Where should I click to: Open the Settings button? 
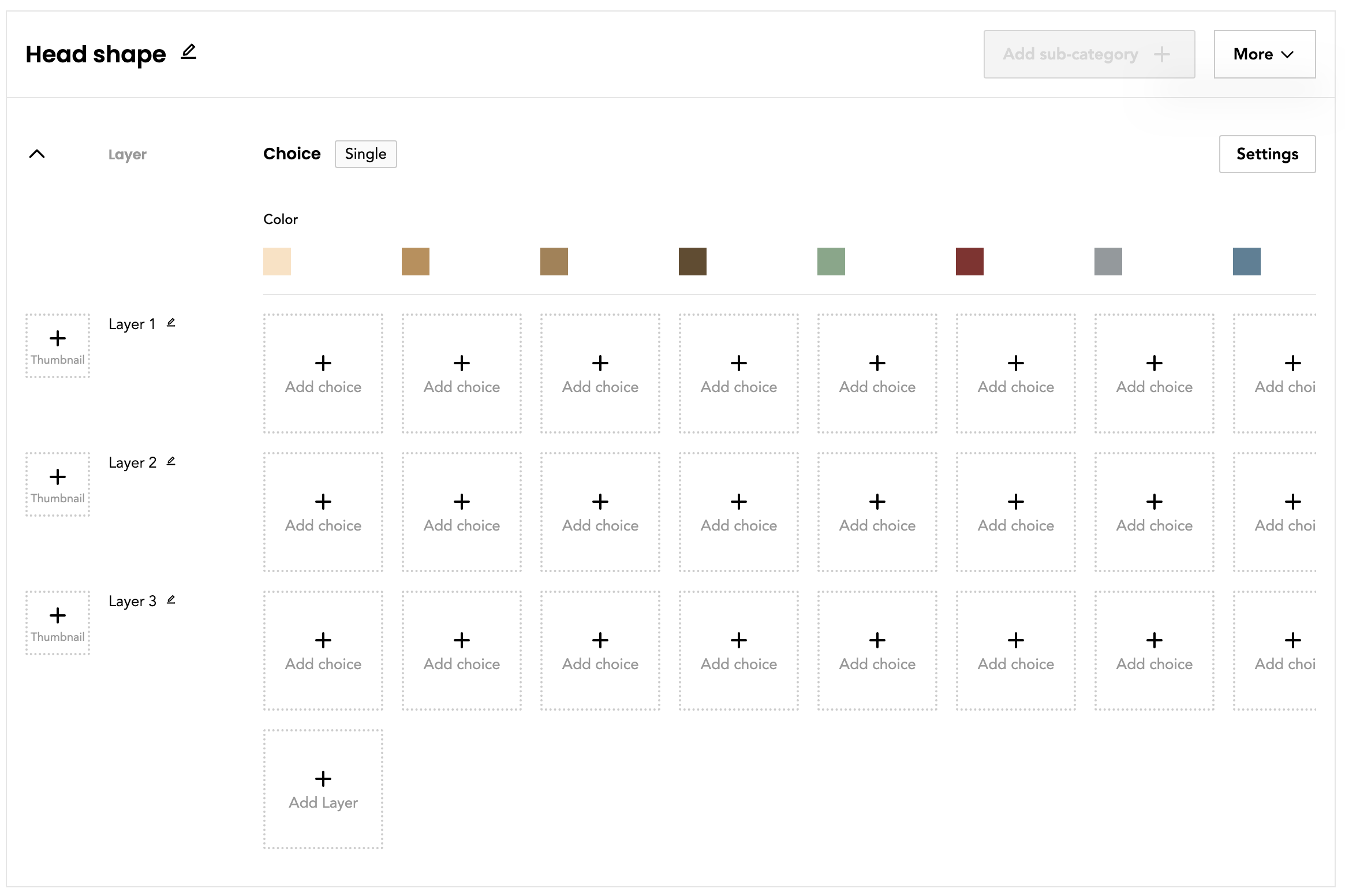(1267, 154)
